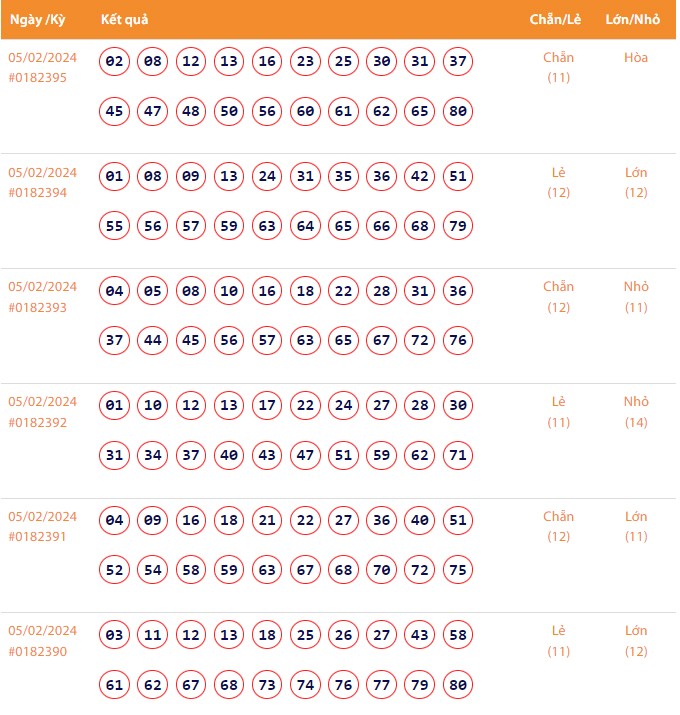The height and width of the screenshot is (715, 680).
Task: Select the "Lớn/Nhỏ" column header
Action: [x=635, y=19]
